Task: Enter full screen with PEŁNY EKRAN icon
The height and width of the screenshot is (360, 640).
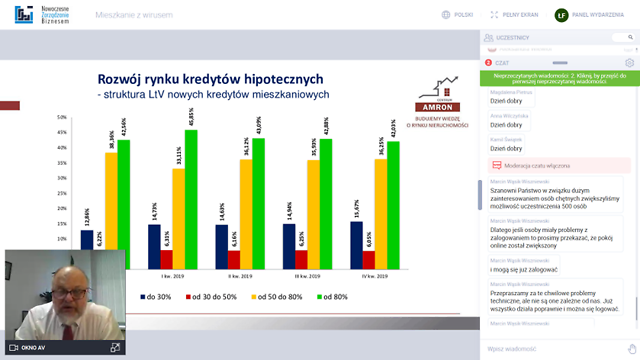Action: click(494, 15)
